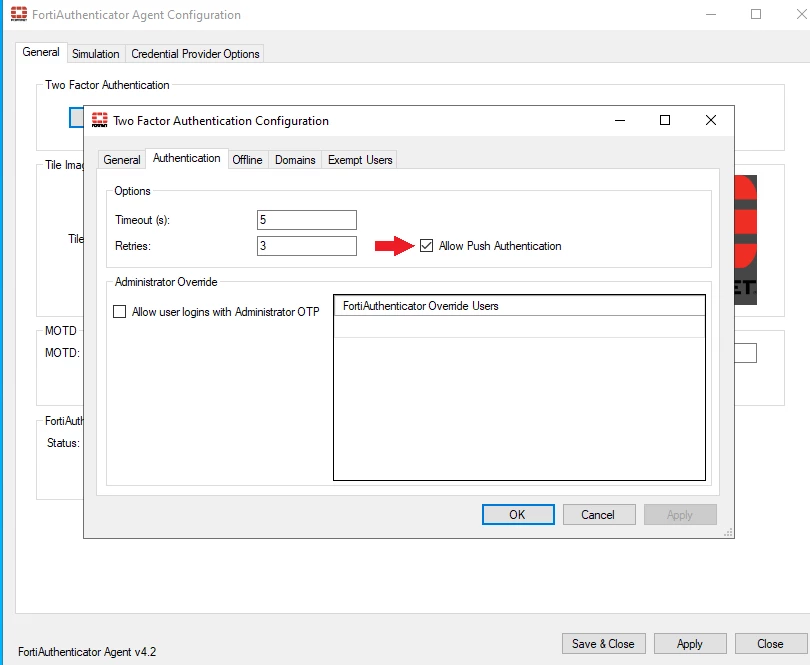Focus the Retries field
810x665 pixels.
pos(307,245)
